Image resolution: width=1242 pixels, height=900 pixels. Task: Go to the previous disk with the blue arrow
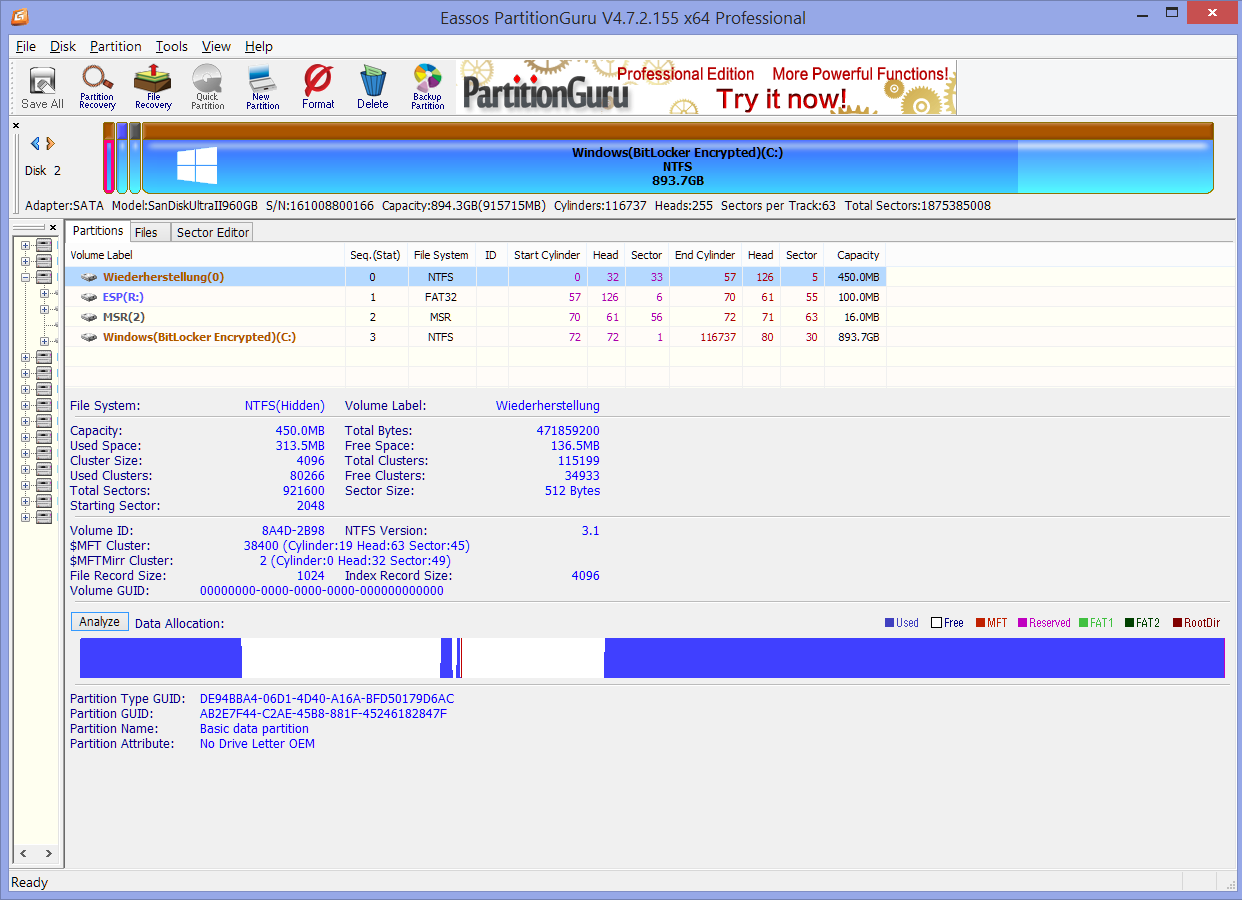(35, 144)
